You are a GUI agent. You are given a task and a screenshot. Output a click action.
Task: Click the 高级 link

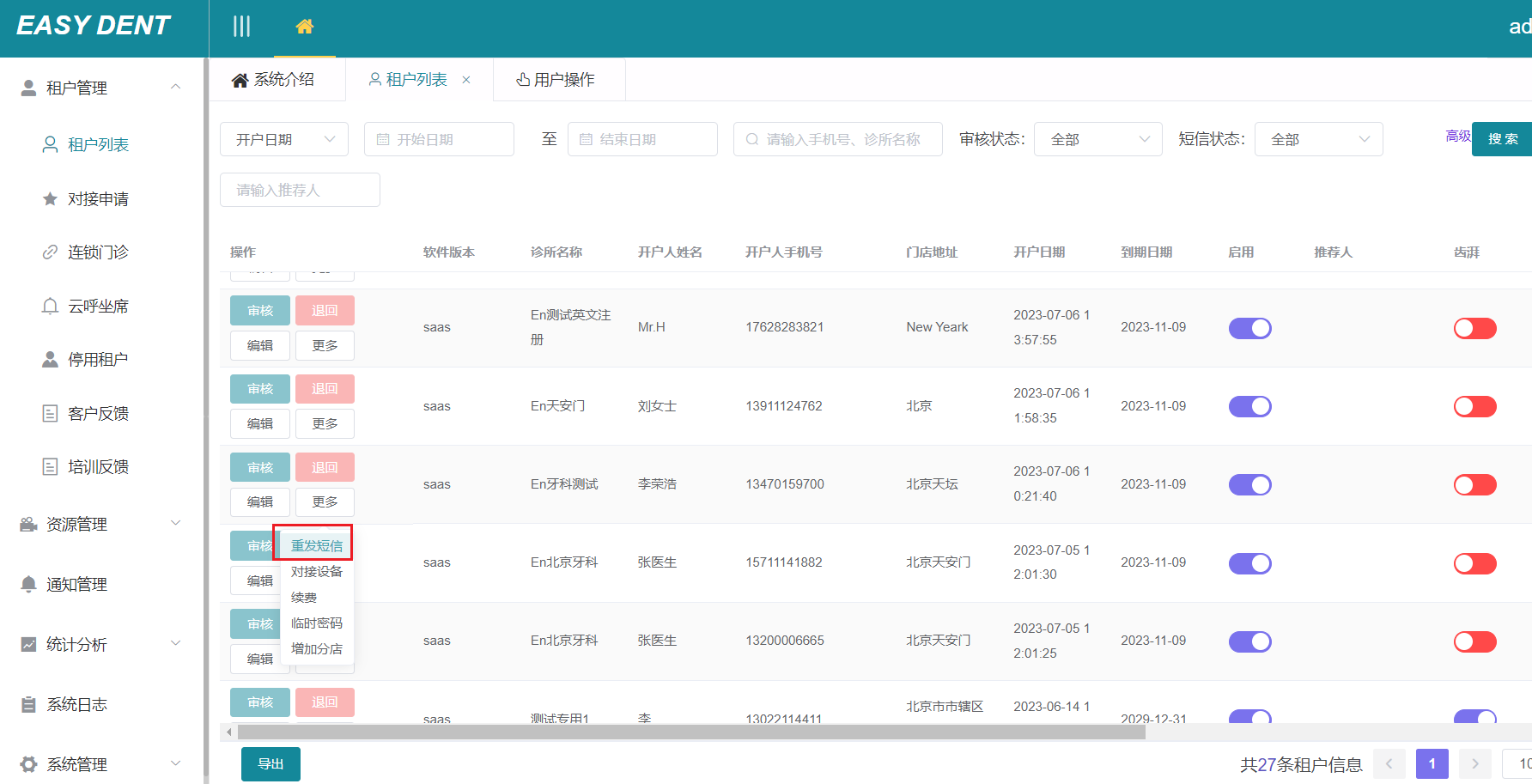click(x=1458, y=136)
